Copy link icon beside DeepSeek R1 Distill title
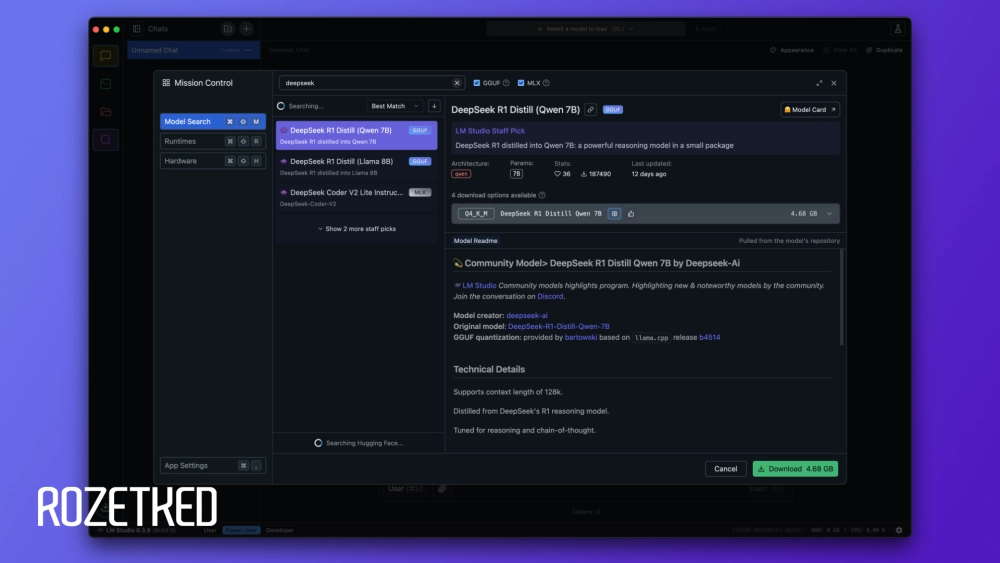This screenshot has height=563, width=1000. [591, 110]
